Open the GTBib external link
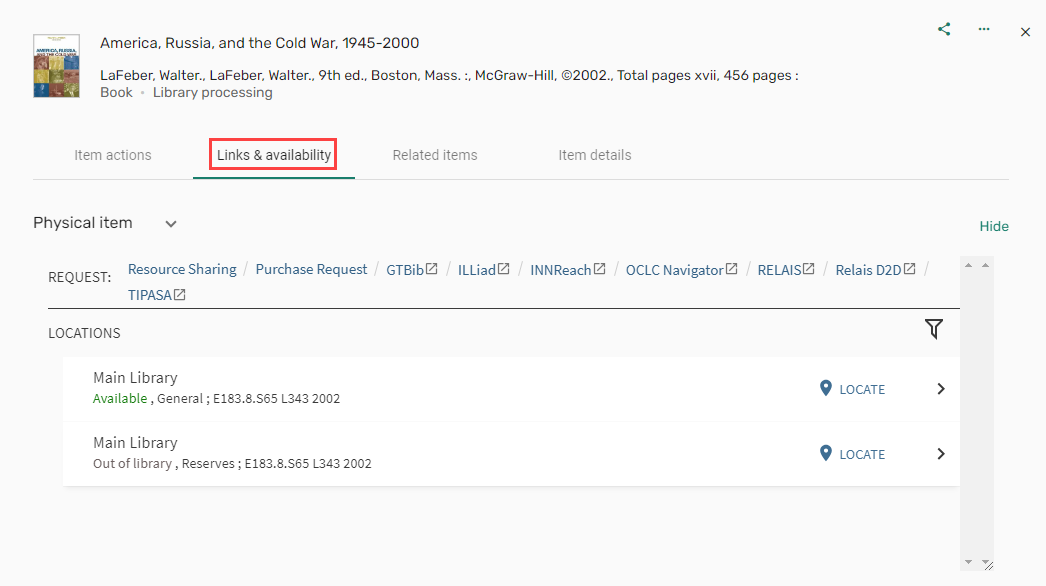The width and height of the screenshot is (1046, 586). (412, 270)
